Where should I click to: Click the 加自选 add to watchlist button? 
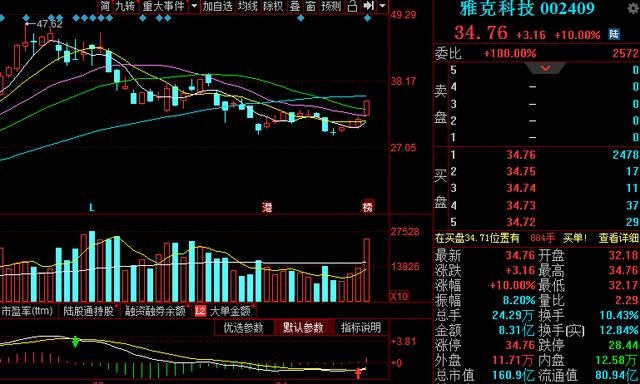pyautogui.click(x=218, y=6)
